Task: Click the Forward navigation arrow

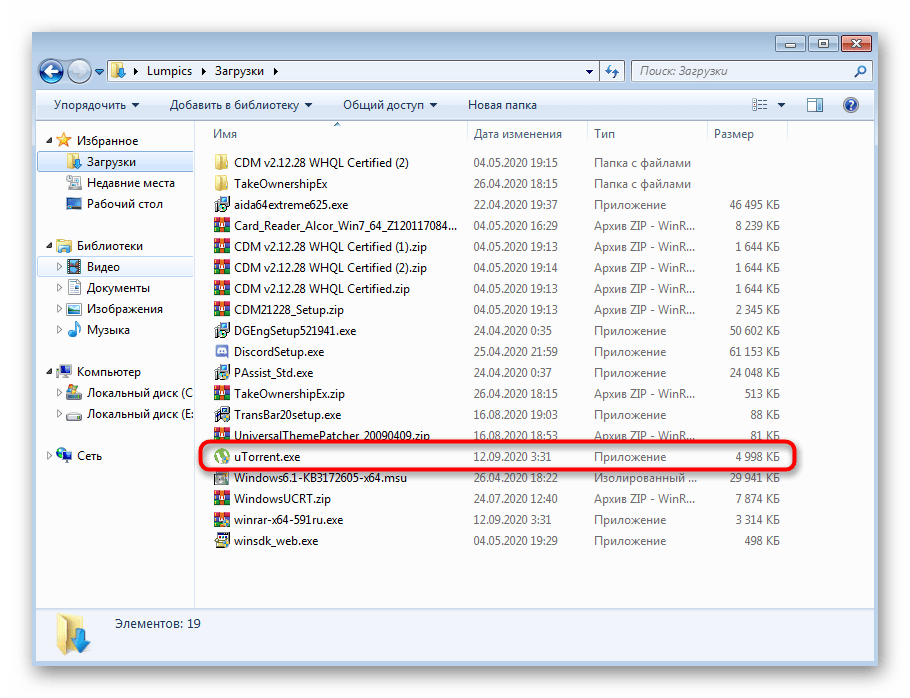Action: 79,71
